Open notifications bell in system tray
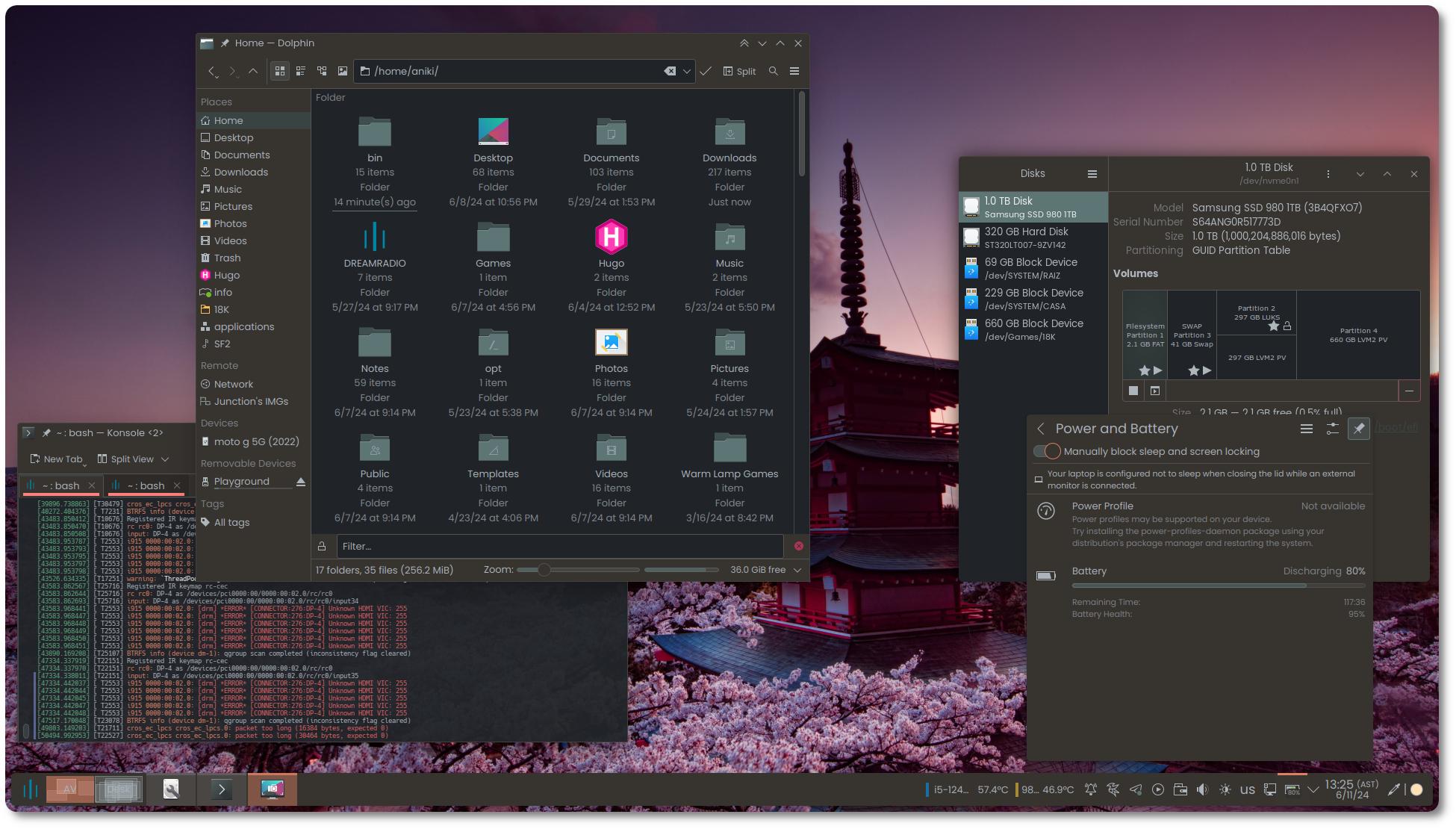Image resolution: width=1456 pixels, height=829 pixels. tap(1091, 789)
